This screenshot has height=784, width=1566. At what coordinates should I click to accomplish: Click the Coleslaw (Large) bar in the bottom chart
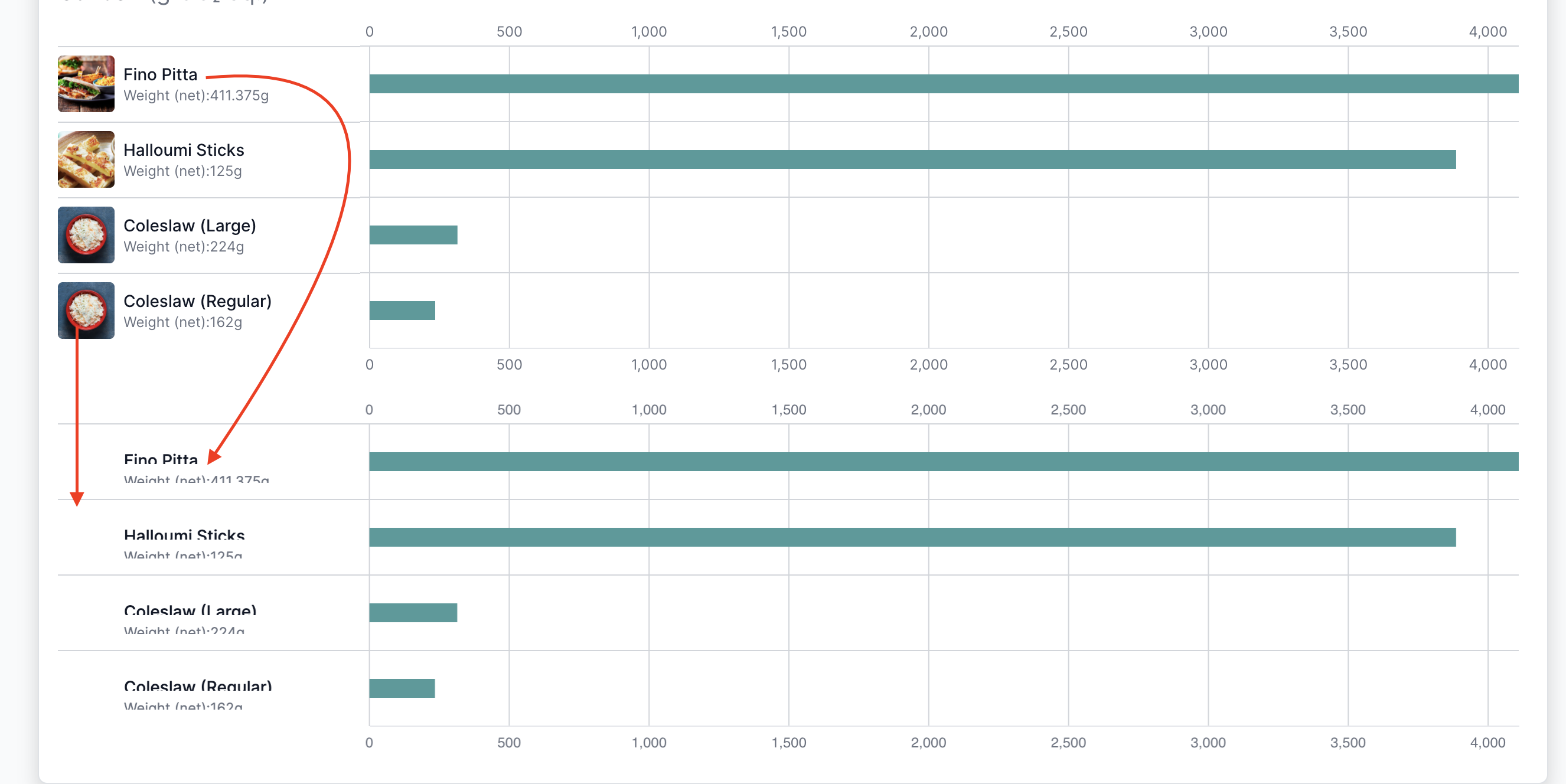click(413, 613)
